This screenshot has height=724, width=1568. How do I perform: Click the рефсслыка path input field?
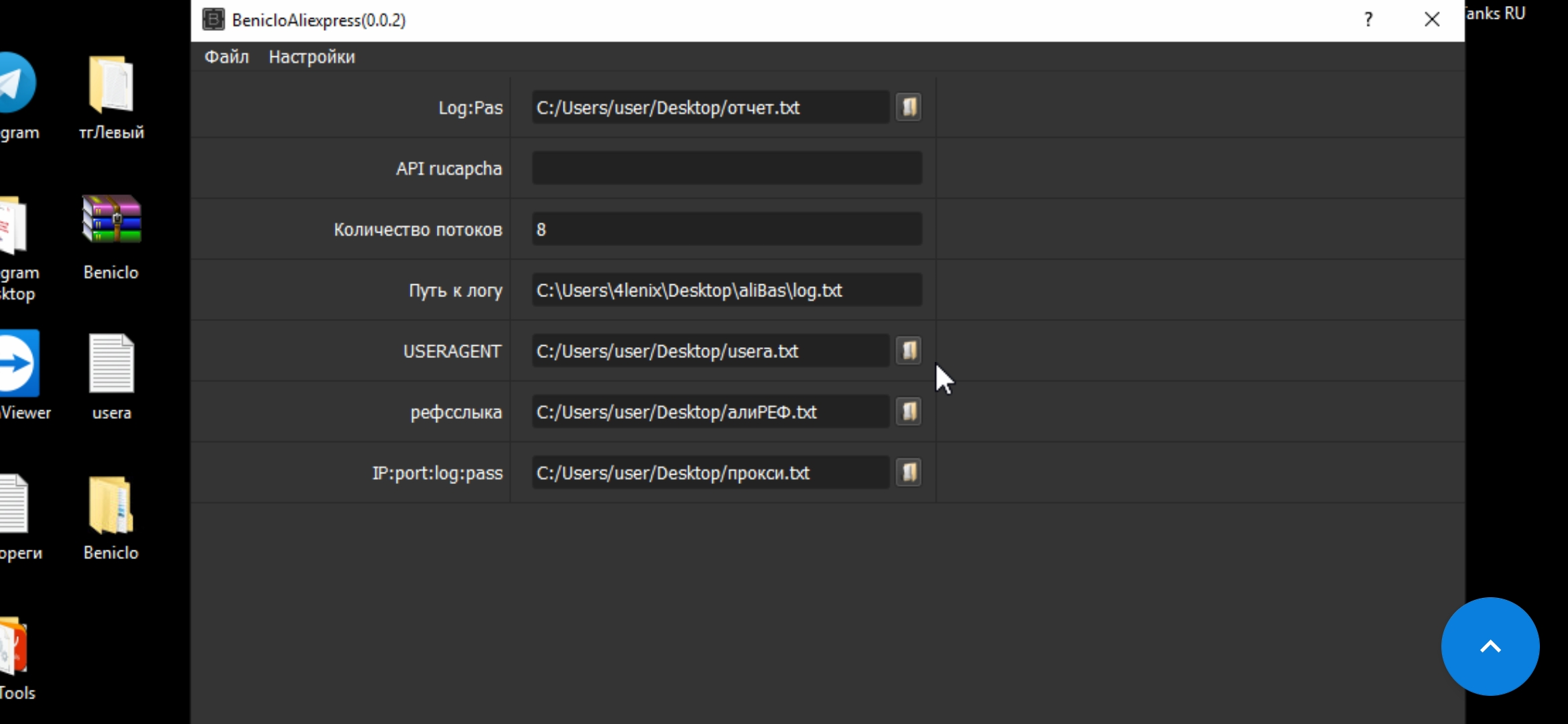[710, 412]
